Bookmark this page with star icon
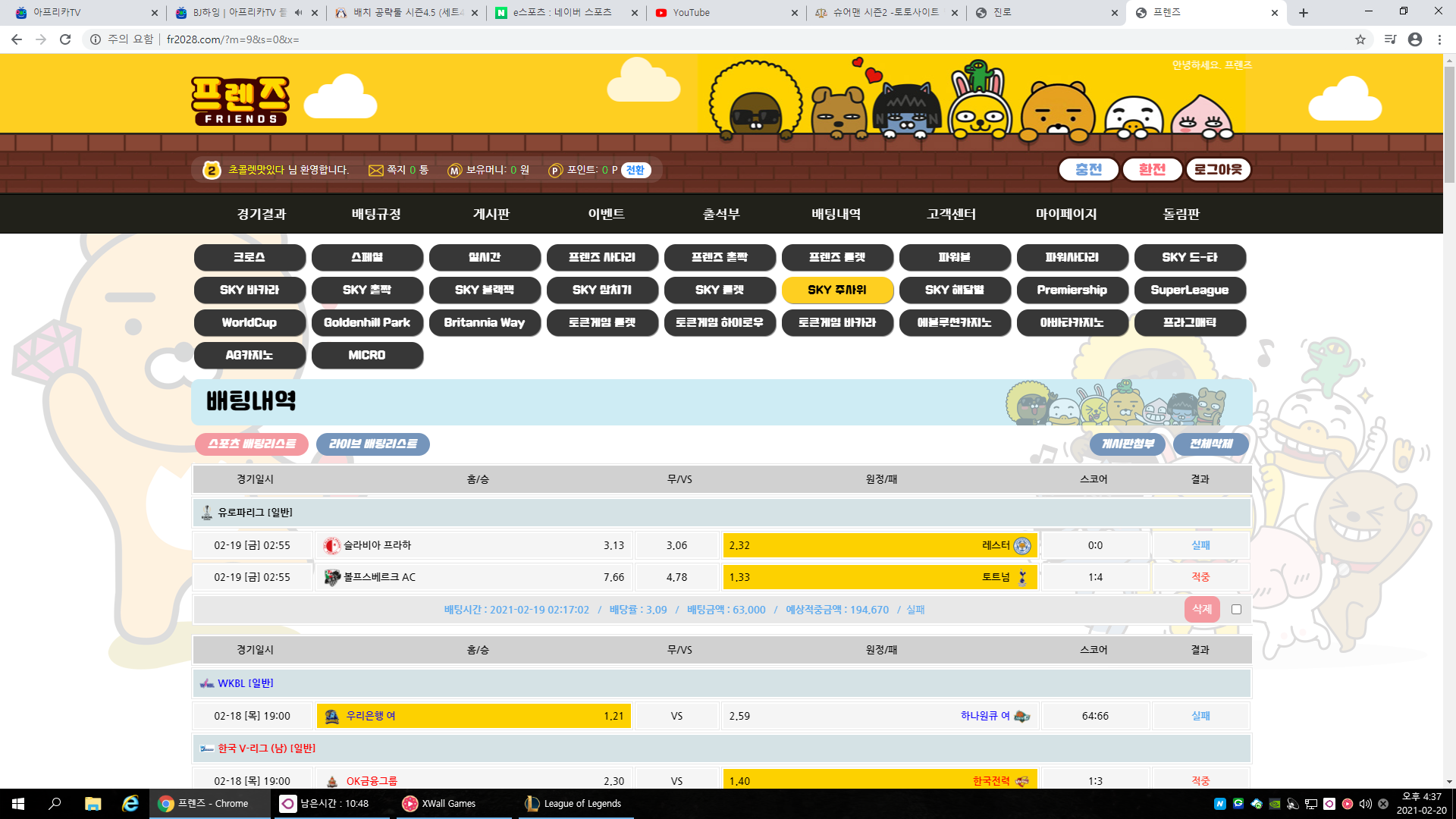Image resolution: width=1456 pixels, height=819 pixels. [1360, 39]
